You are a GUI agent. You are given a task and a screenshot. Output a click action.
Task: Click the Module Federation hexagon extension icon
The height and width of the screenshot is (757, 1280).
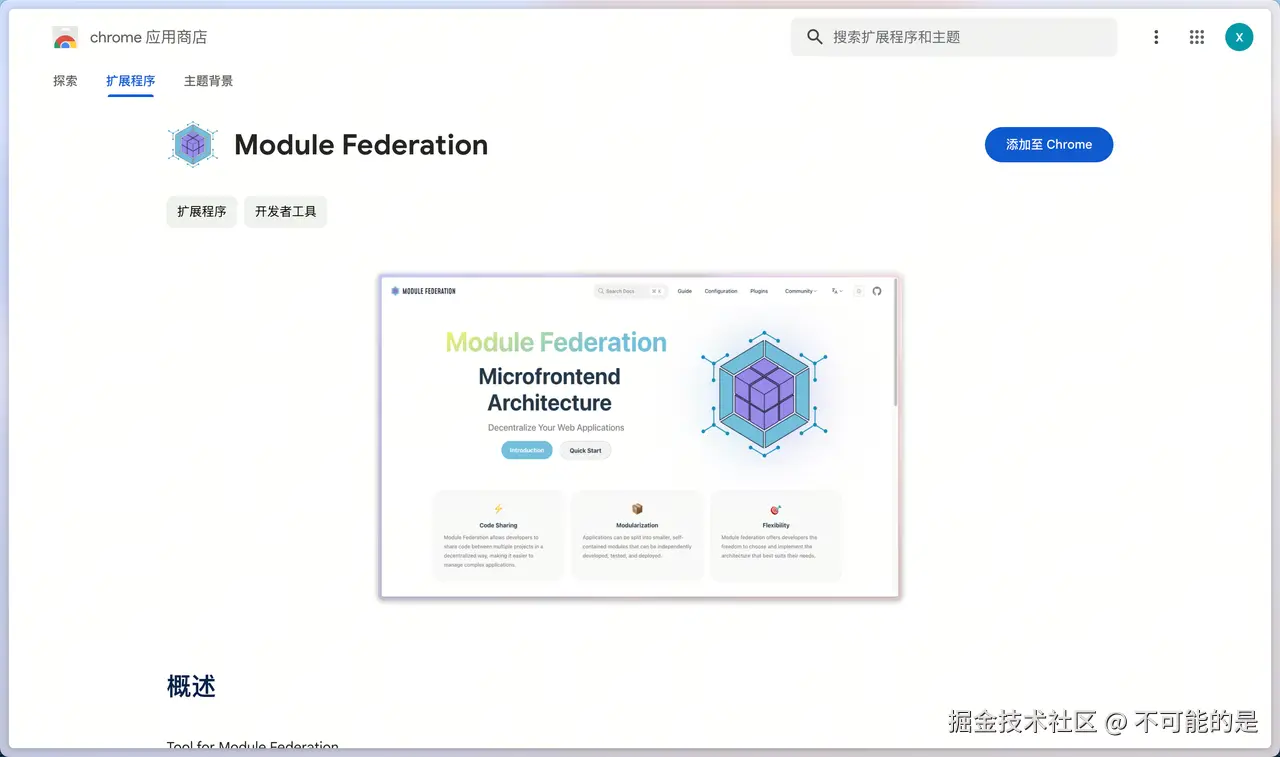pyautogui.click(x=193, y=145)
